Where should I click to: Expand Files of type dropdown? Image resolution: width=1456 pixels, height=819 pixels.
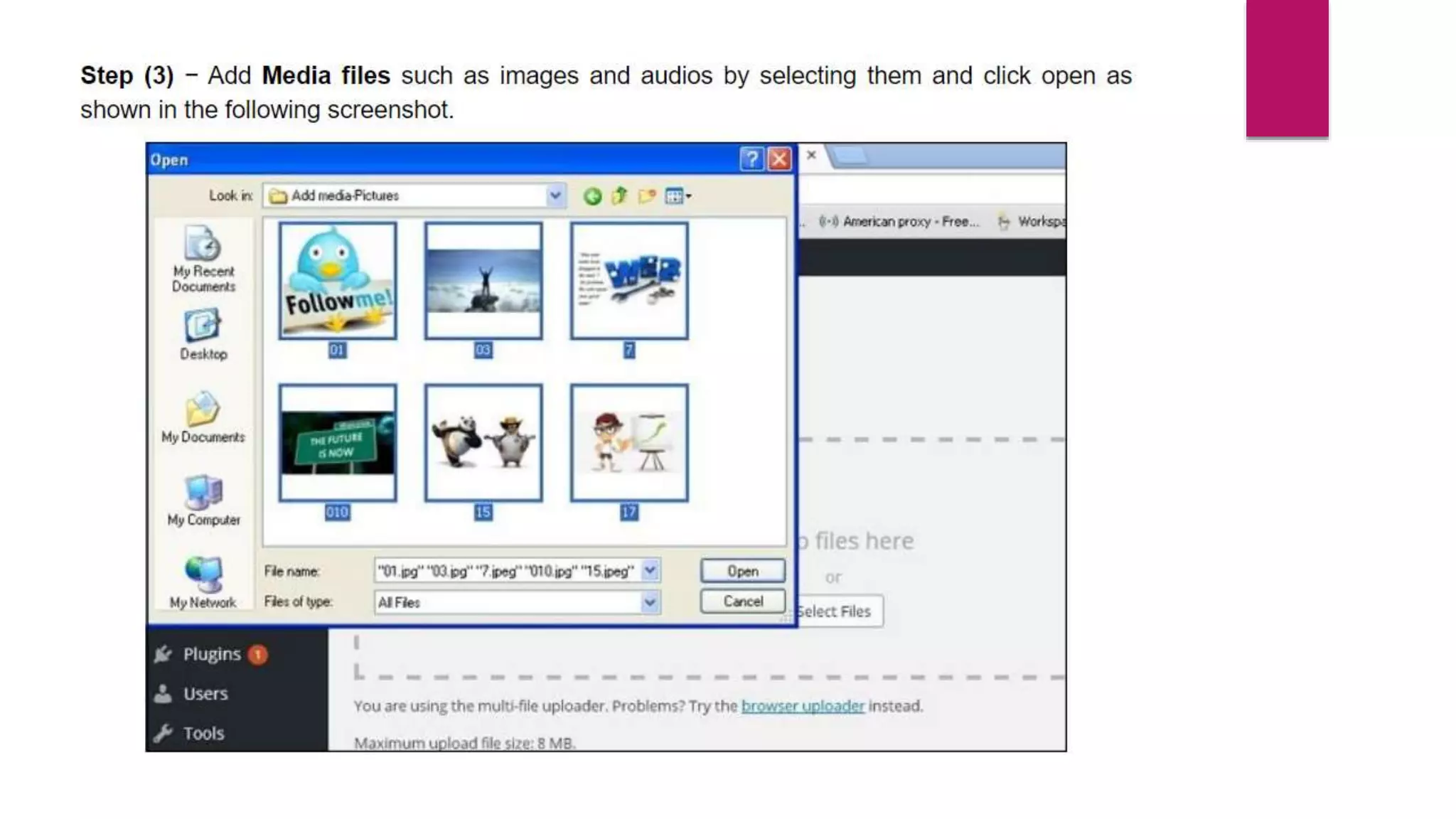[x=650, y=602]
